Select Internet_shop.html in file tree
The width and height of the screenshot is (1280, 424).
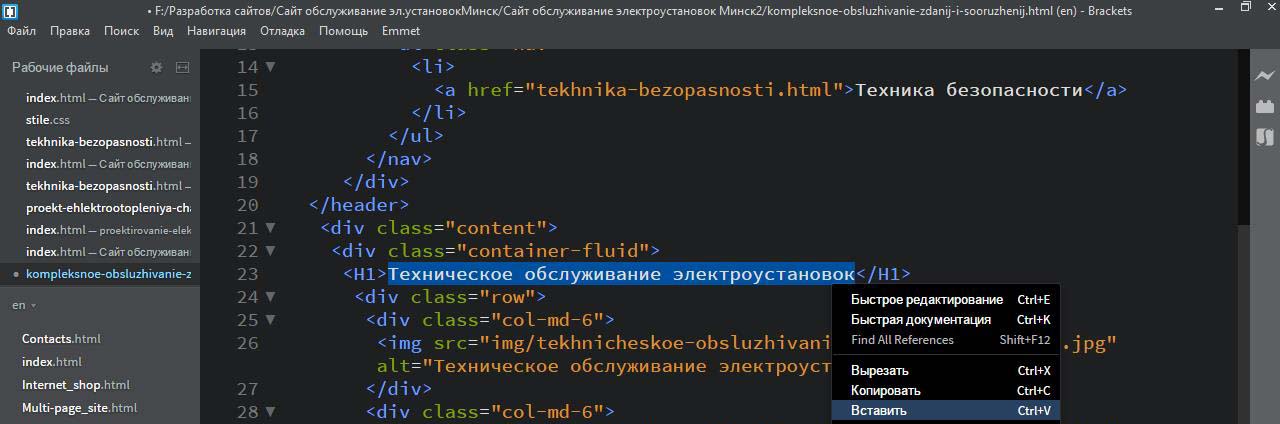pyautogui.click(x=75, y=385)
